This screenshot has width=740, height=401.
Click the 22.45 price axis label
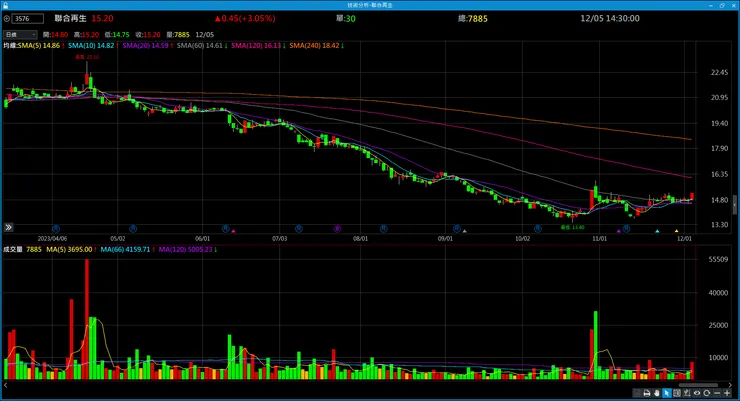pyautogui.click(x=719, y=73)
